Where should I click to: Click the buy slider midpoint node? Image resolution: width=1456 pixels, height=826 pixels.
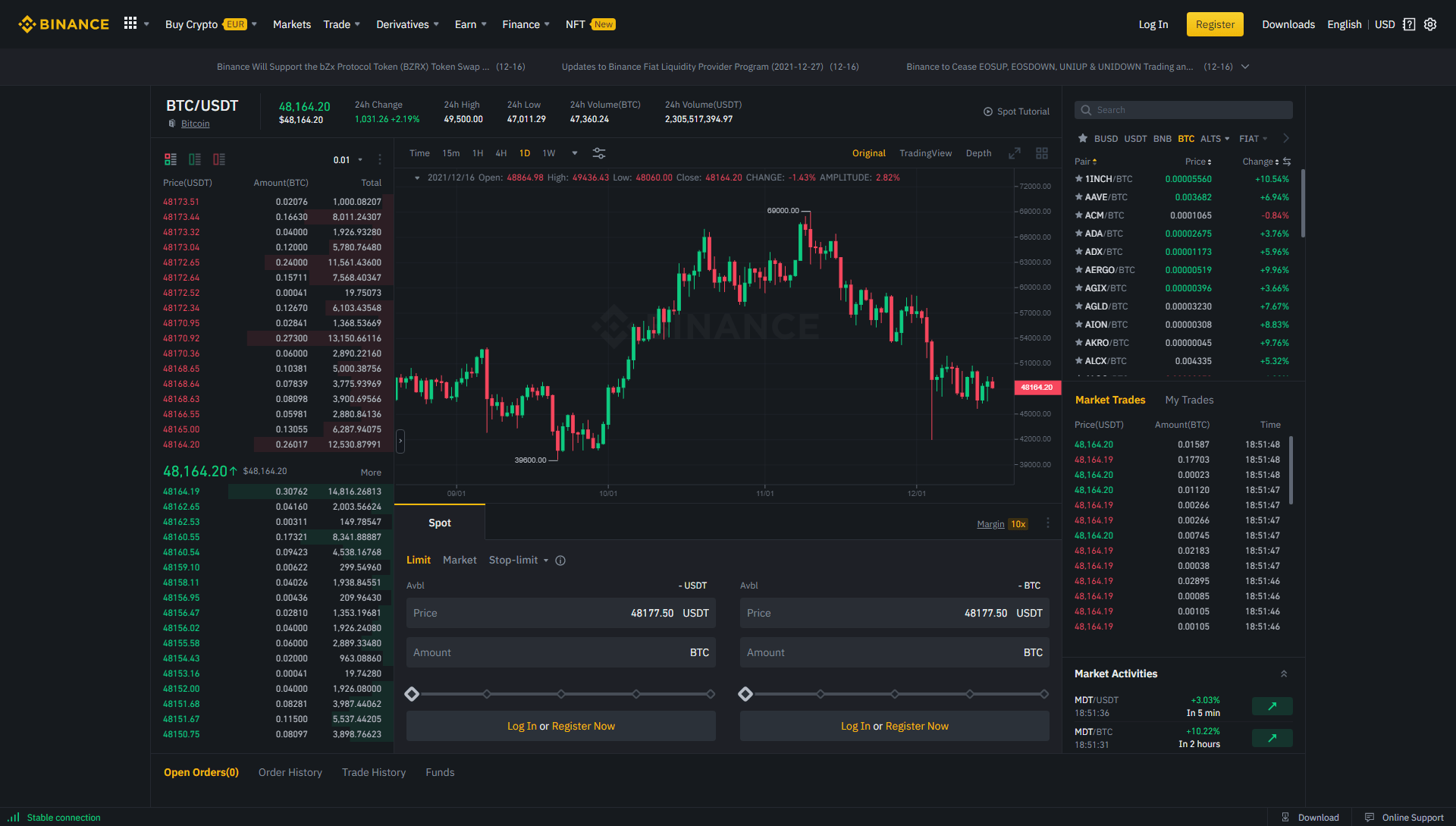tap(561, 694)
